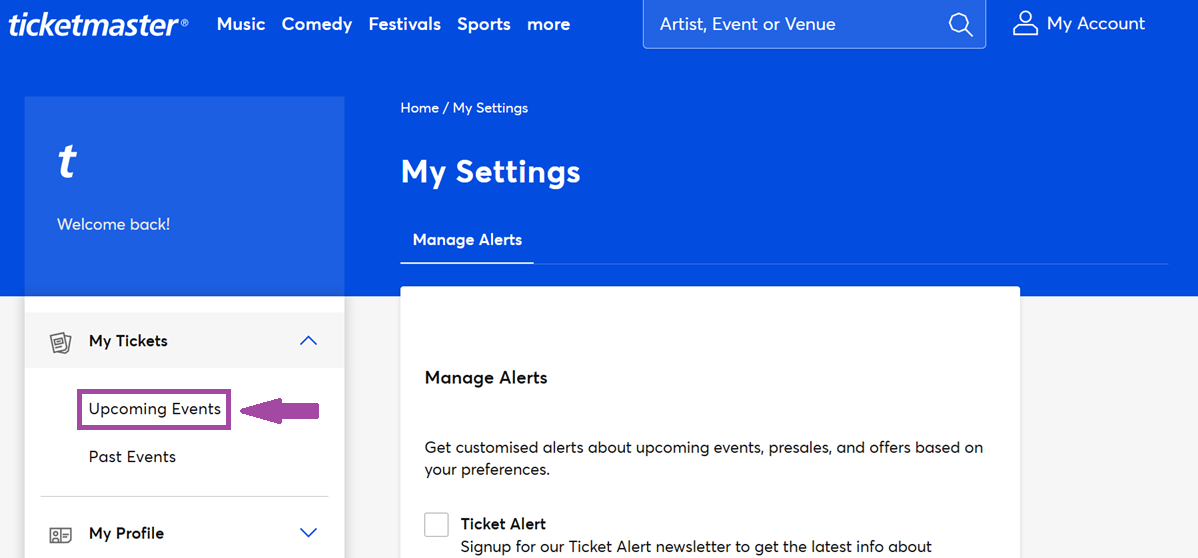Click the search magnifier icon

pos(960,25)
